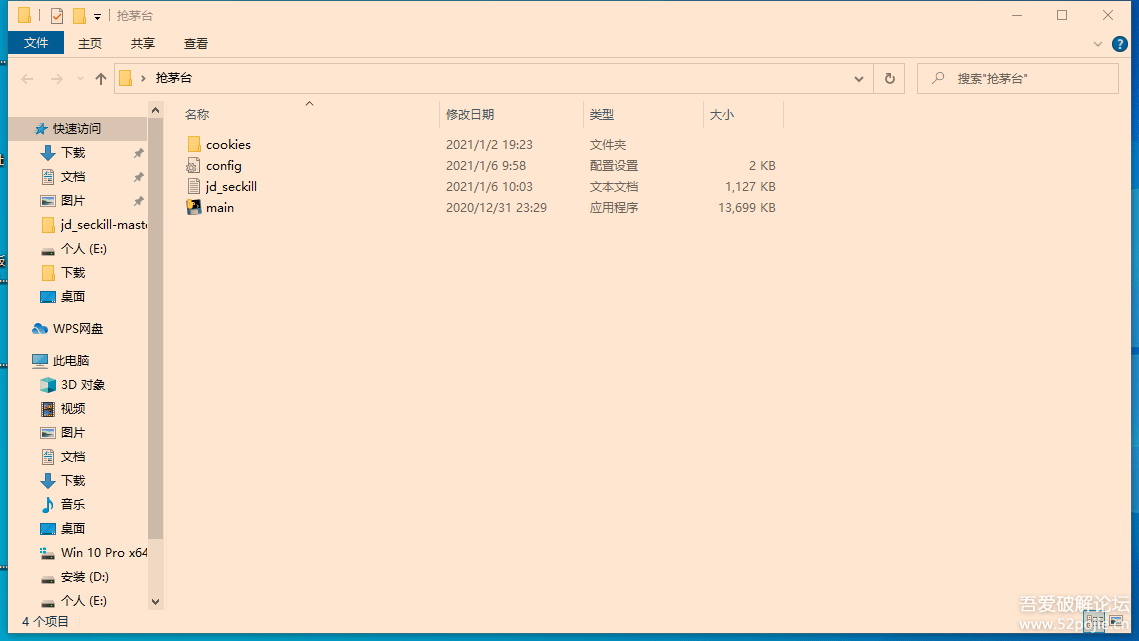
Task: Select the config settings file icon
Action: point(194,166)
